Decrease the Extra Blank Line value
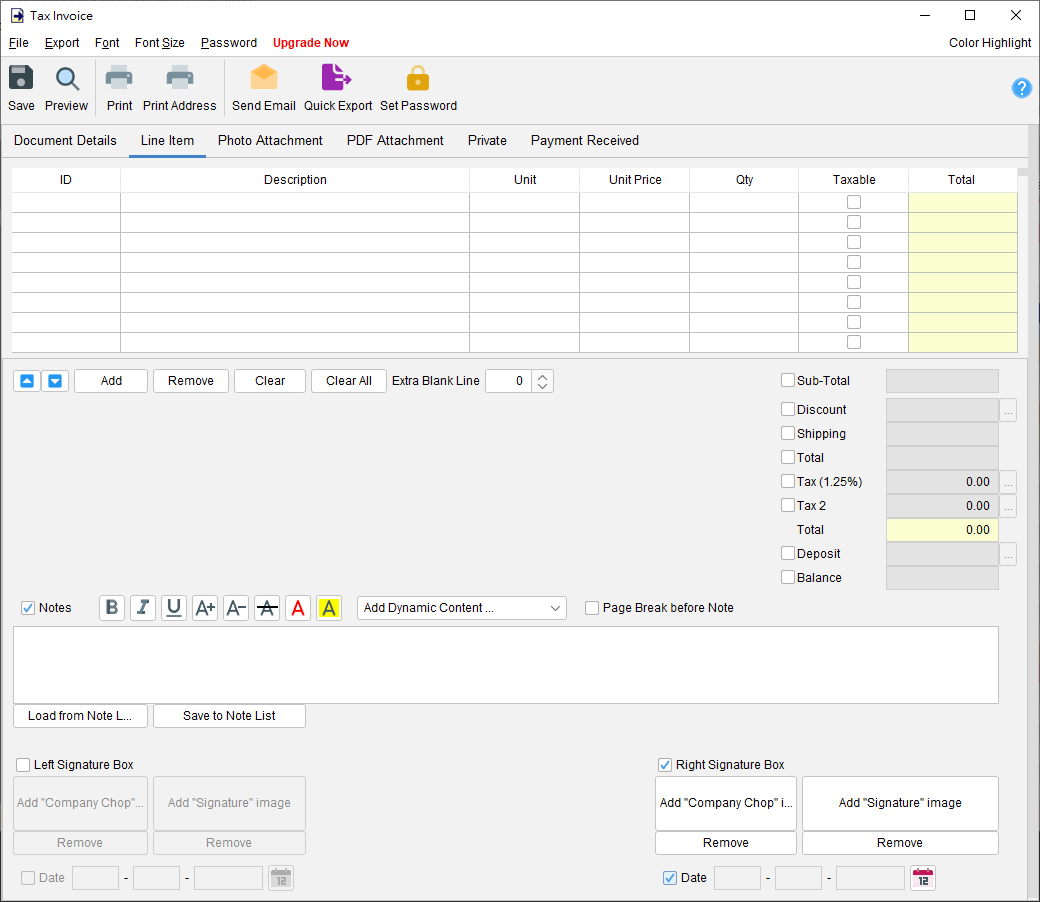Image resolution: width=1040 pixels, height=902 pixels. 543,386
